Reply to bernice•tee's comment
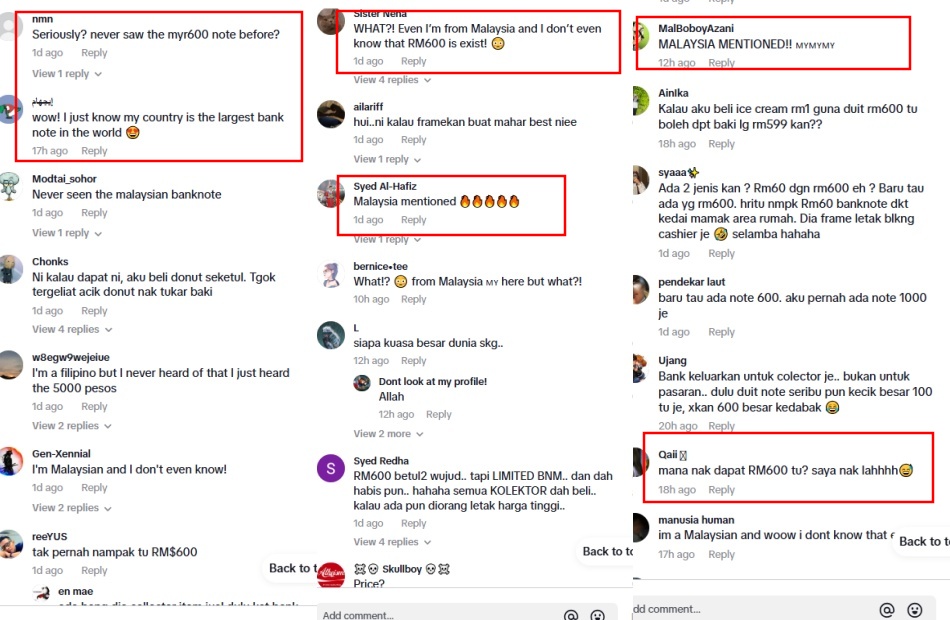Screen dimensions: 950x620 (414, 299)
